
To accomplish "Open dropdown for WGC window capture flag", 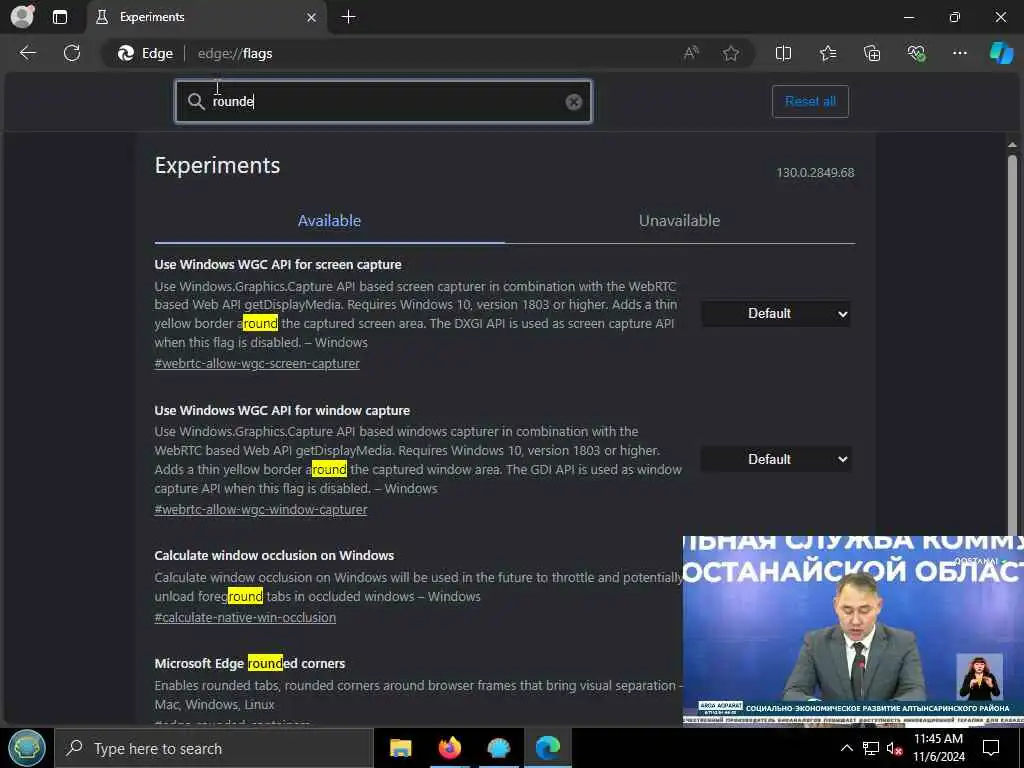I will [776, 459].
